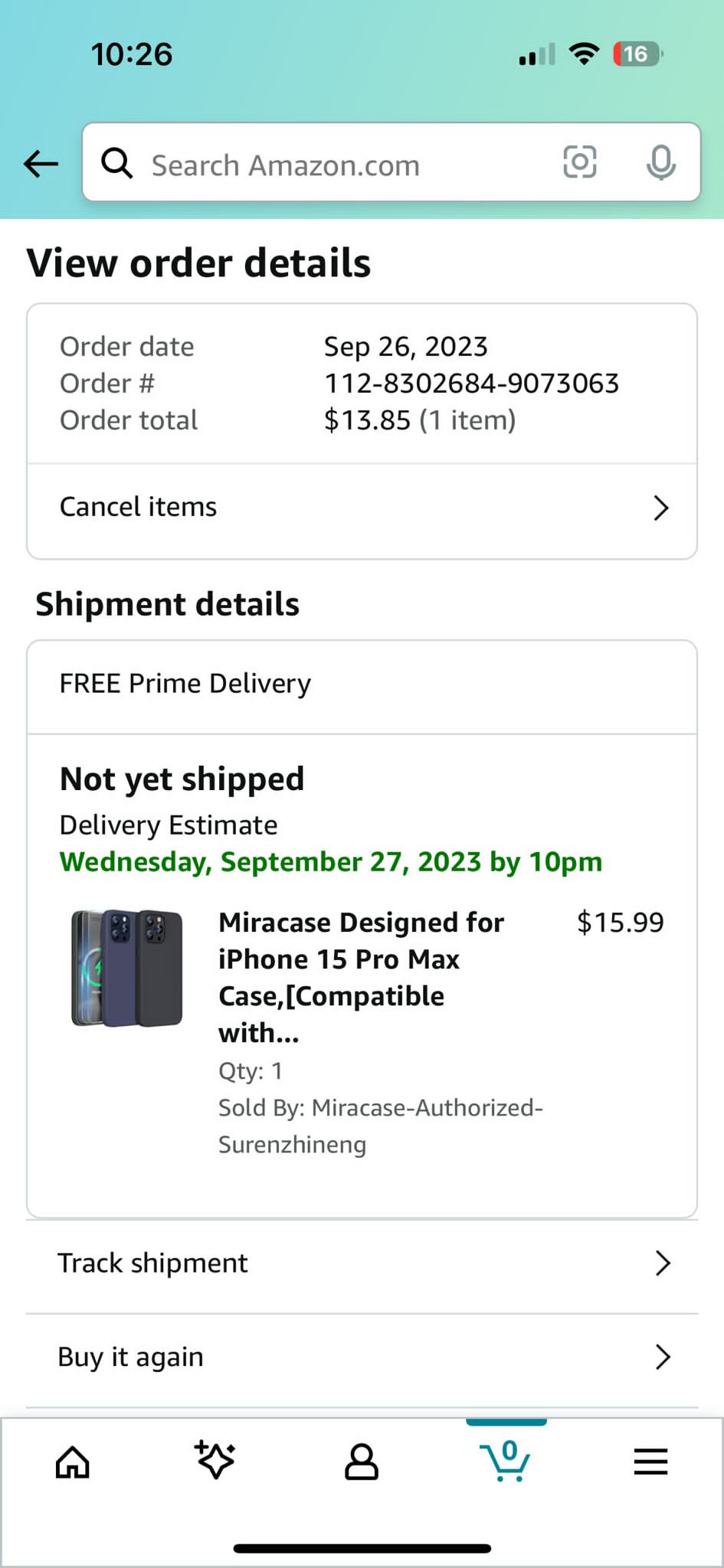Image resolution: width=724 pixels, height=1568 pixels.
Task: Open the account profile tab icon
Action: click(x=361, y=1462)
